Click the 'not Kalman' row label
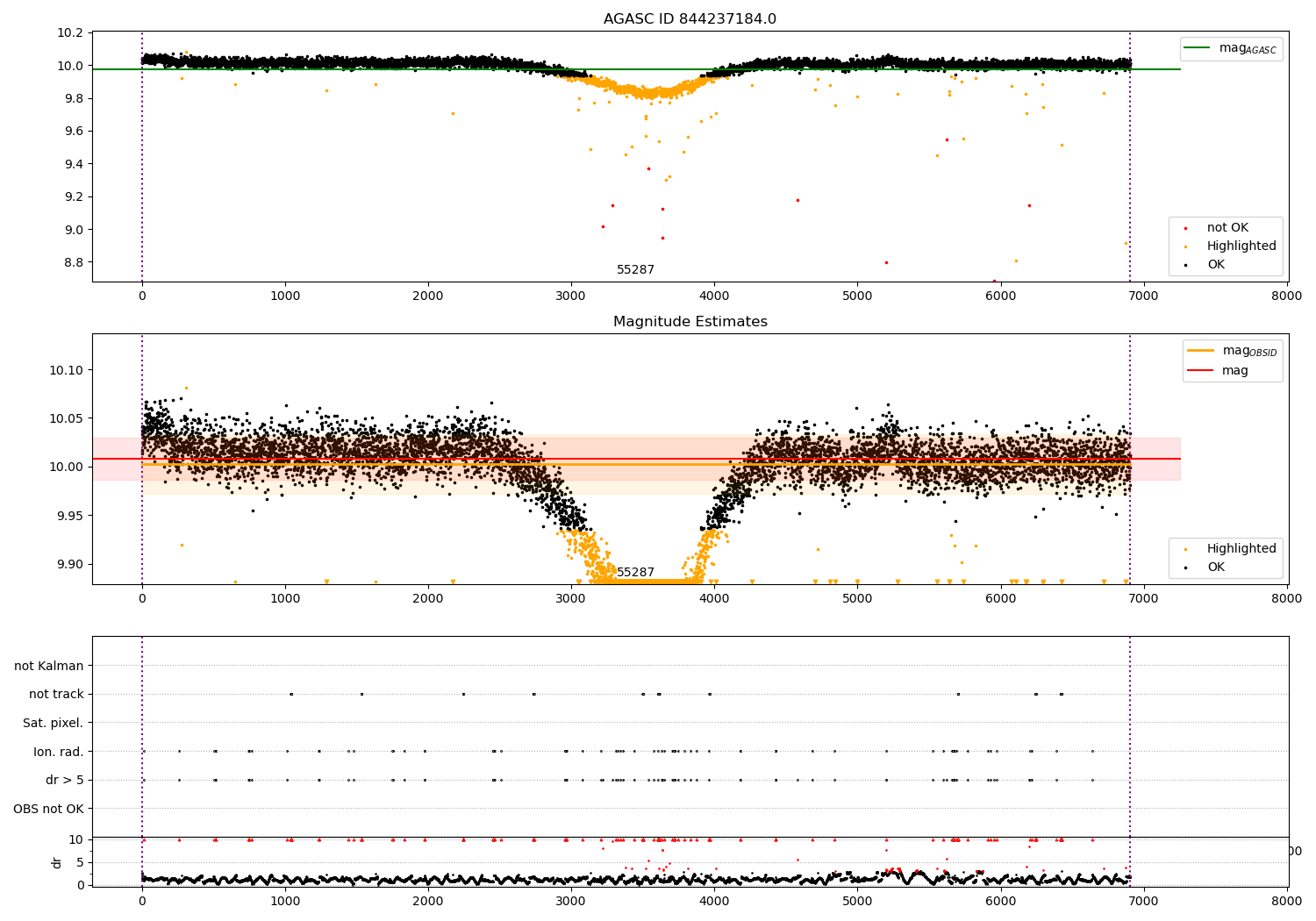The image size is (1316, 921). [x=49, y=667]
